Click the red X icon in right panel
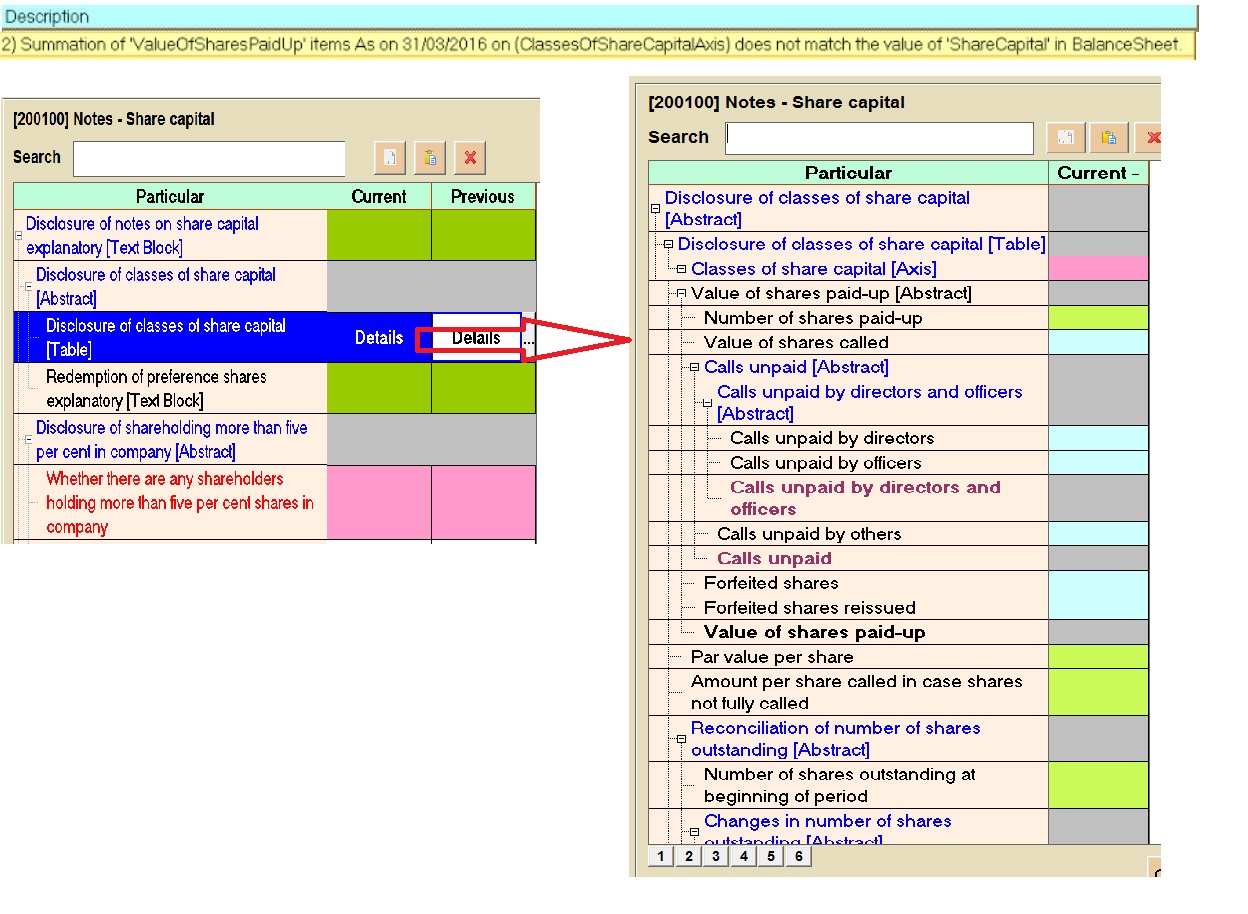1248x914 pixels. coord(1152,138)
